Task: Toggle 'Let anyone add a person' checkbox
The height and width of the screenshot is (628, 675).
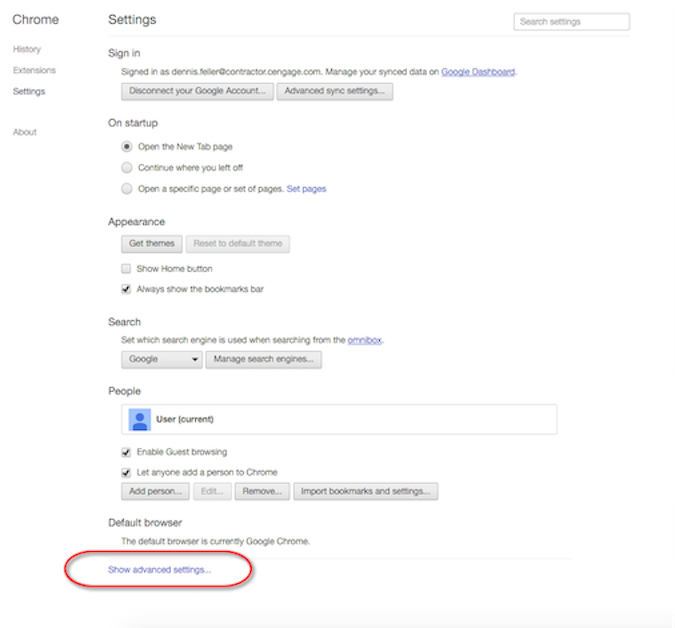Action: (x=127, y=472)
